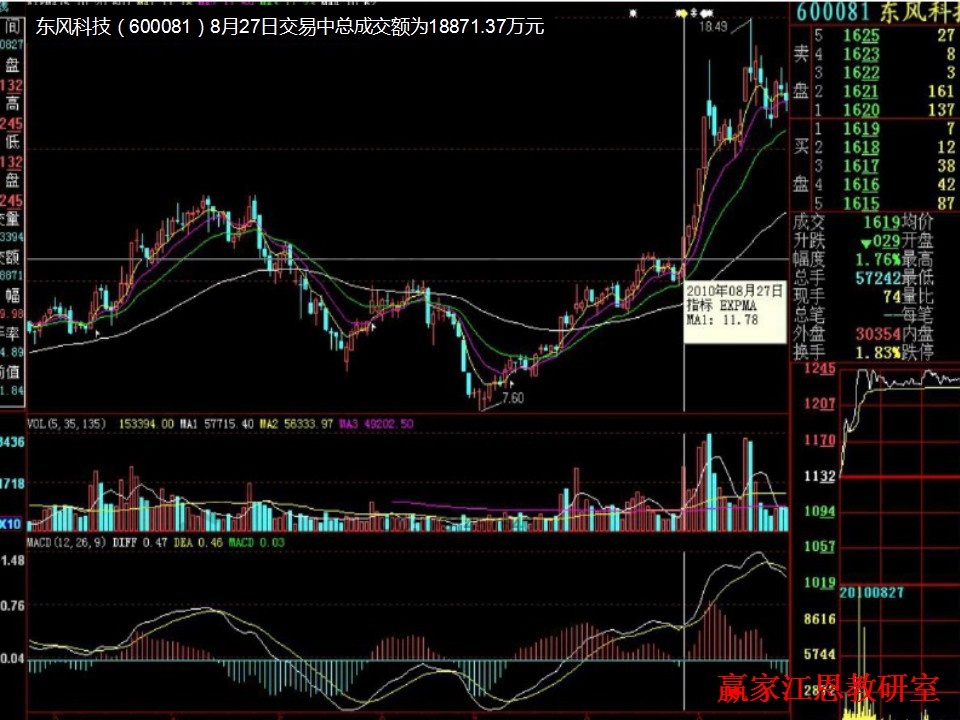Click the VOL(5,35,135) indicator label
The height and width of the screenshot is (720, 960).
[66, 424]
